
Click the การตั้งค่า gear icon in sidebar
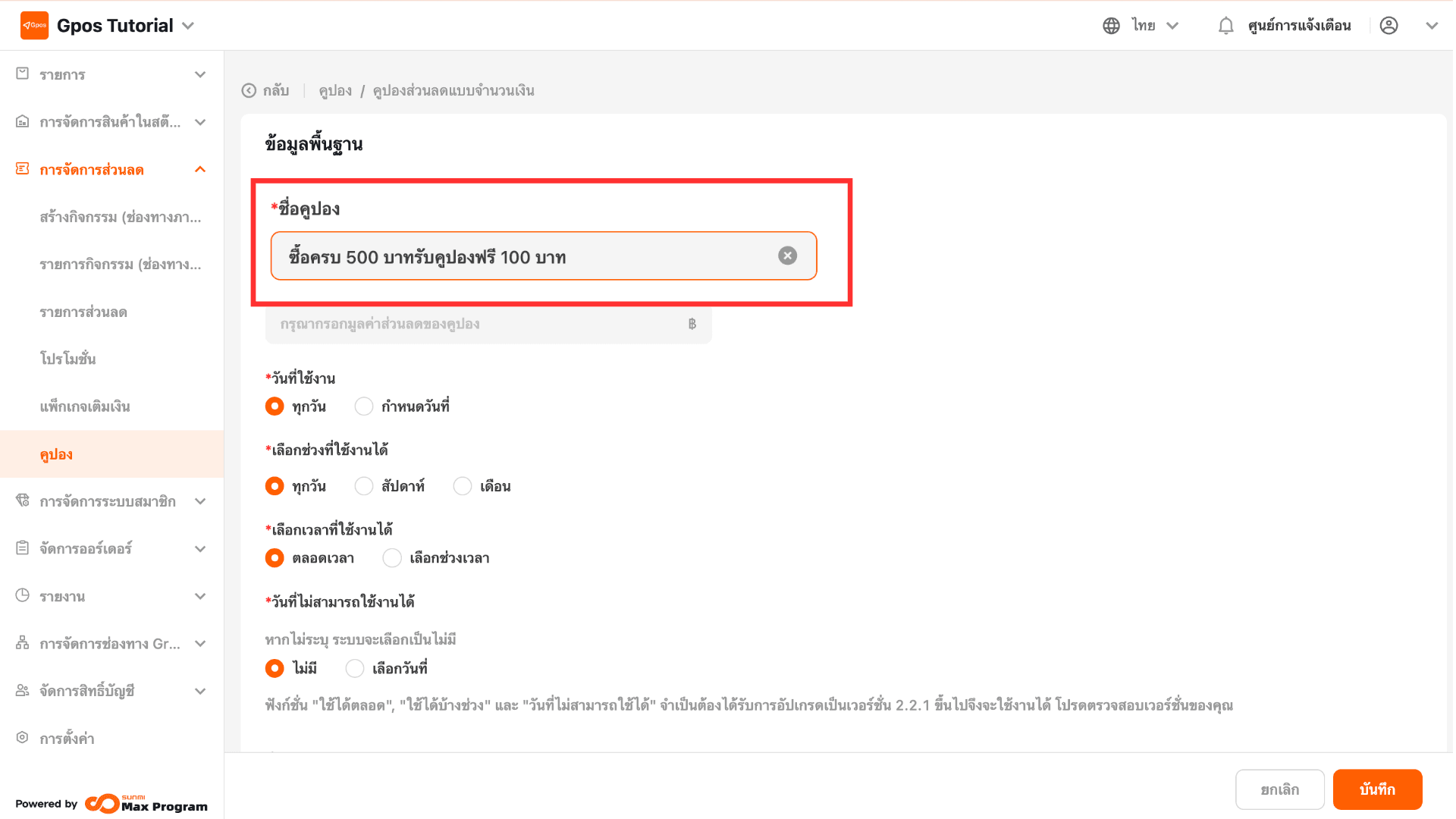(23, 738)
